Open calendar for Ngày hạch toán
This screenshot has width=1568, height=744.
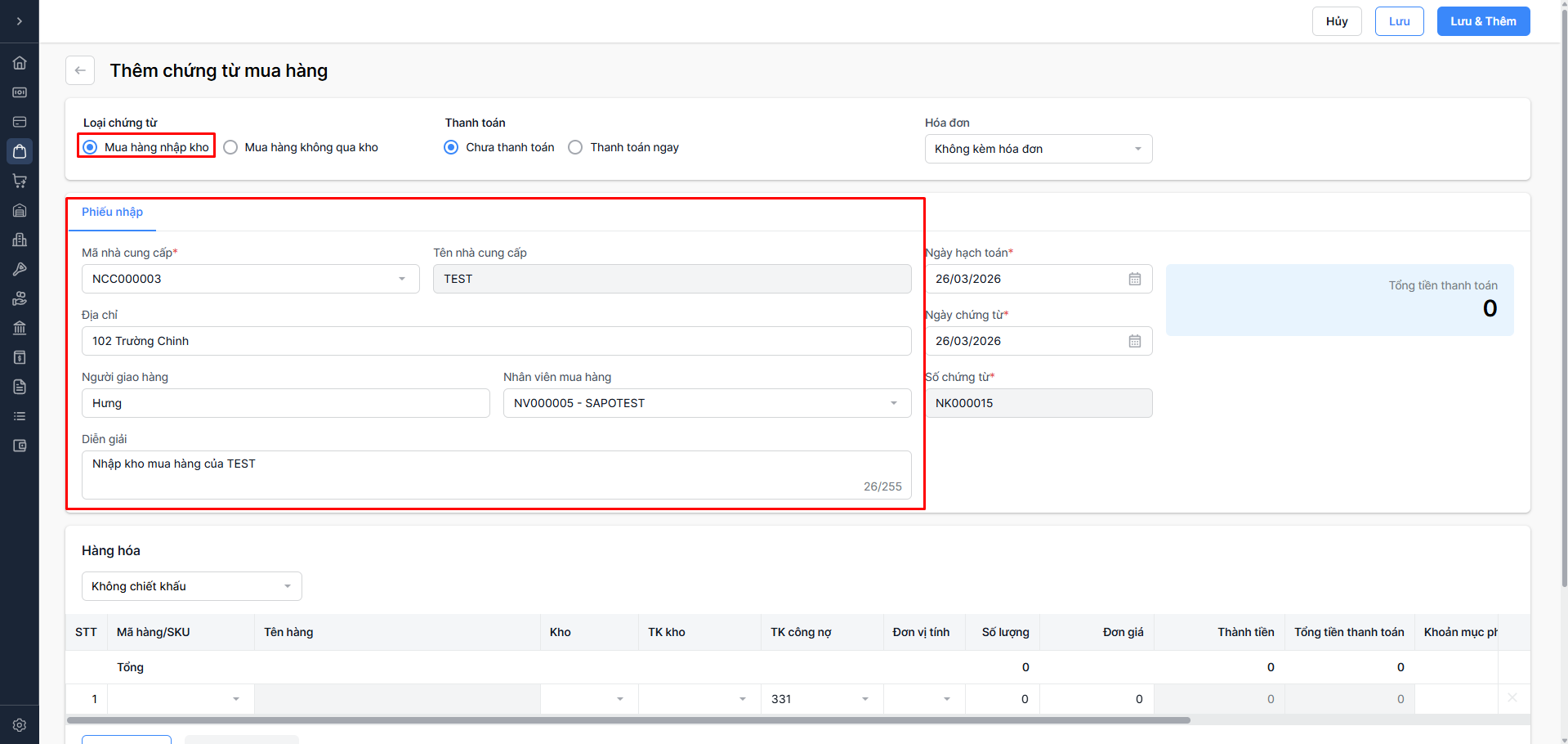pos(1135,279)
